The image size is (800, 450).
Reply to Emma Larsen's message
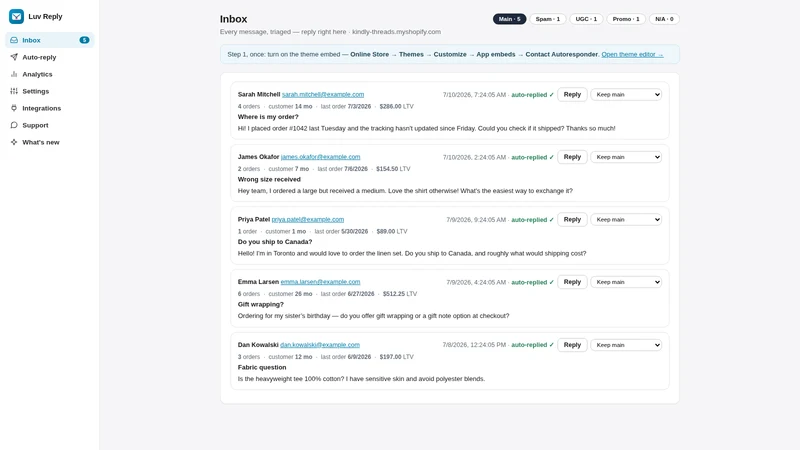tap(572, 282)
